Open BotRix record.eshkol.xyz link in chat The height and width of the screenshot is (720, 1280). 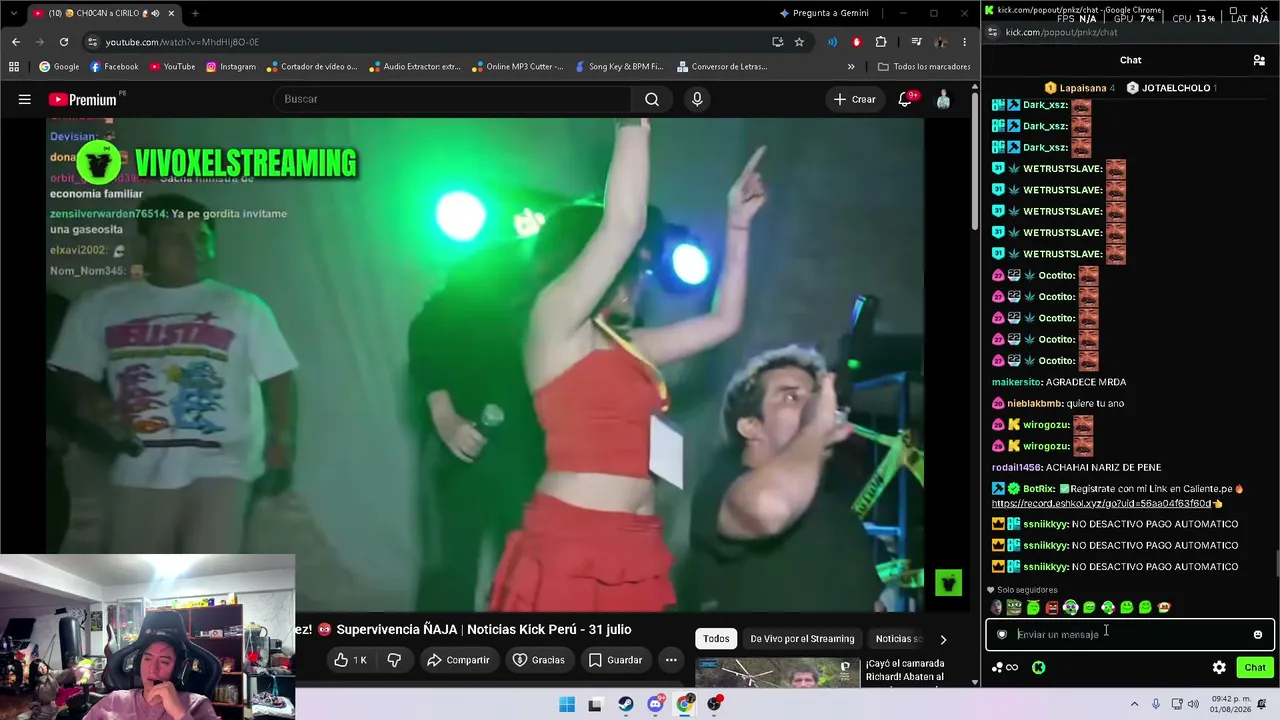1101,504
